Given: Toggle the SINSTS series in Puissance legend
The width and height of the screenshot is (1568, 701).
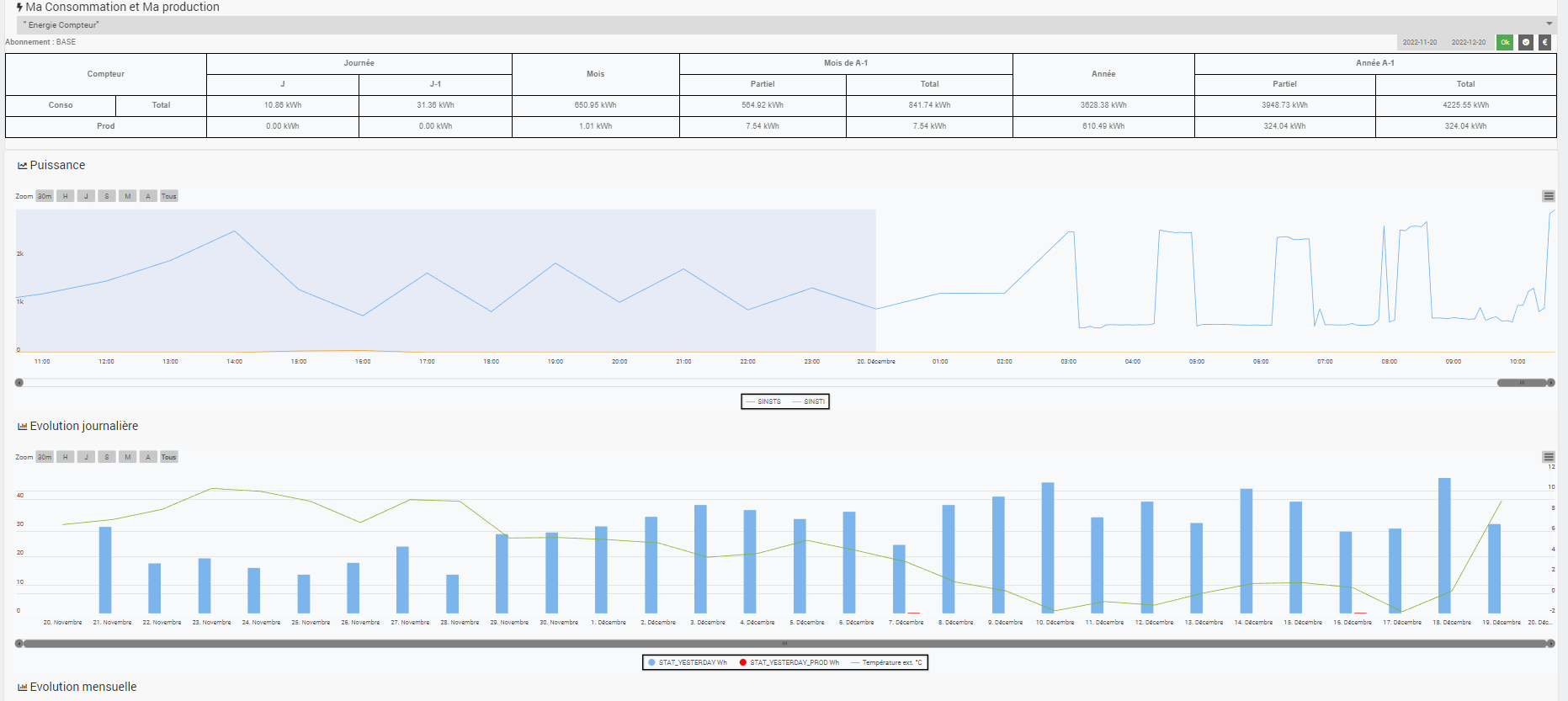Looking at the screenshot, I should (x=763, y=401).
